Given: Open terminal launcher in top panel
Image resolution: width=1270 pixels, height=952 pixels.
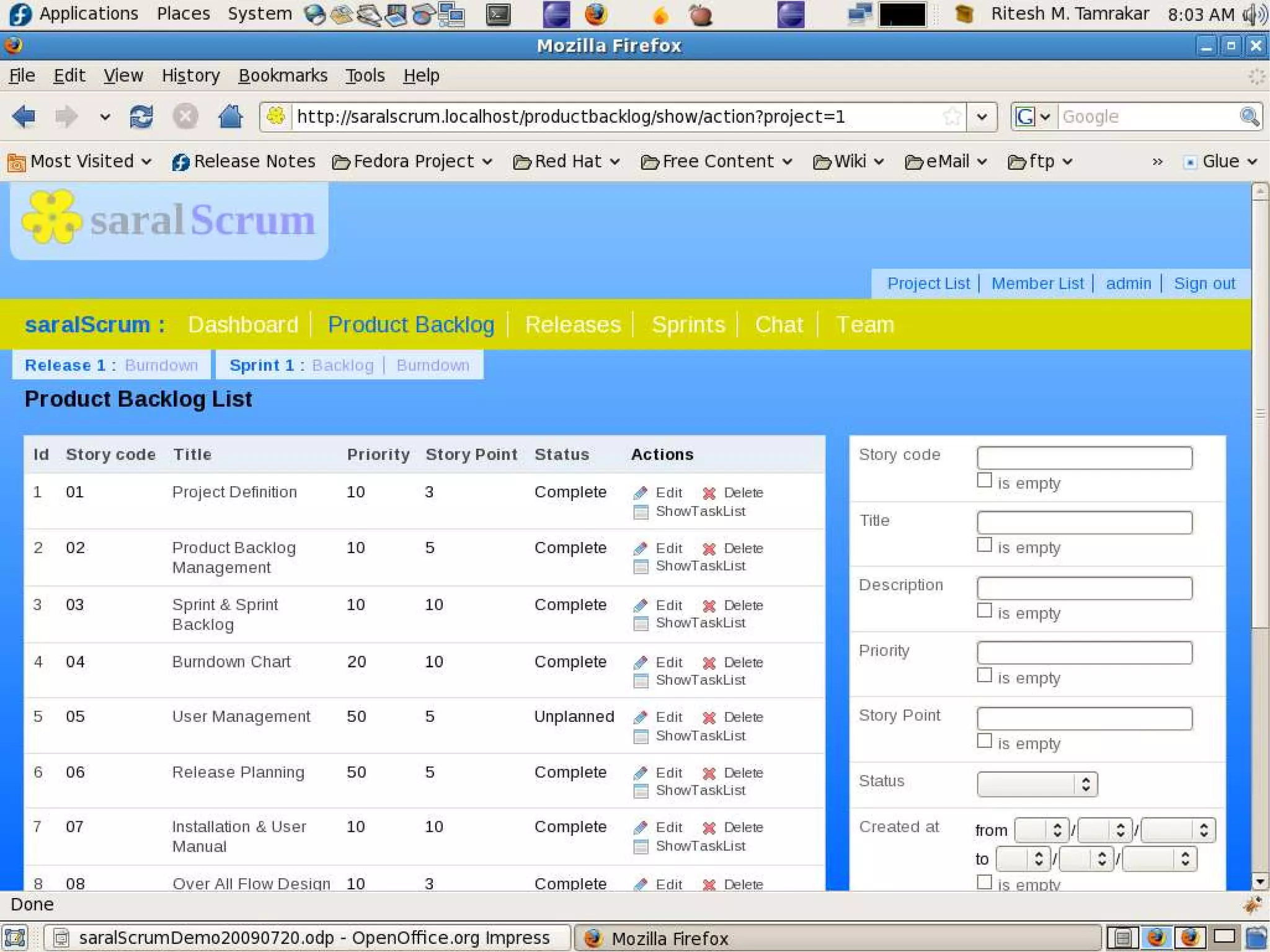Looking at the screenshot, I should 498,15.
